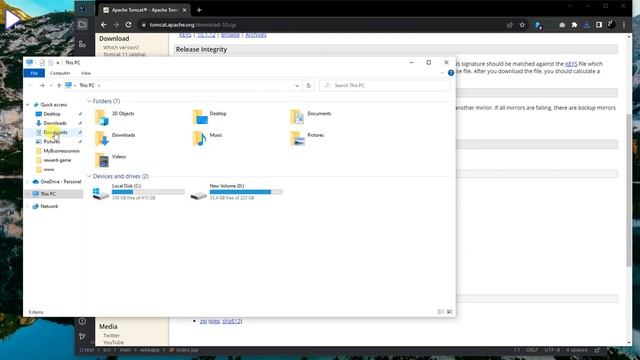This screenshot has width=640, height=360.
Task: Open the File tab in Explorer
Action: coord(34,73)
